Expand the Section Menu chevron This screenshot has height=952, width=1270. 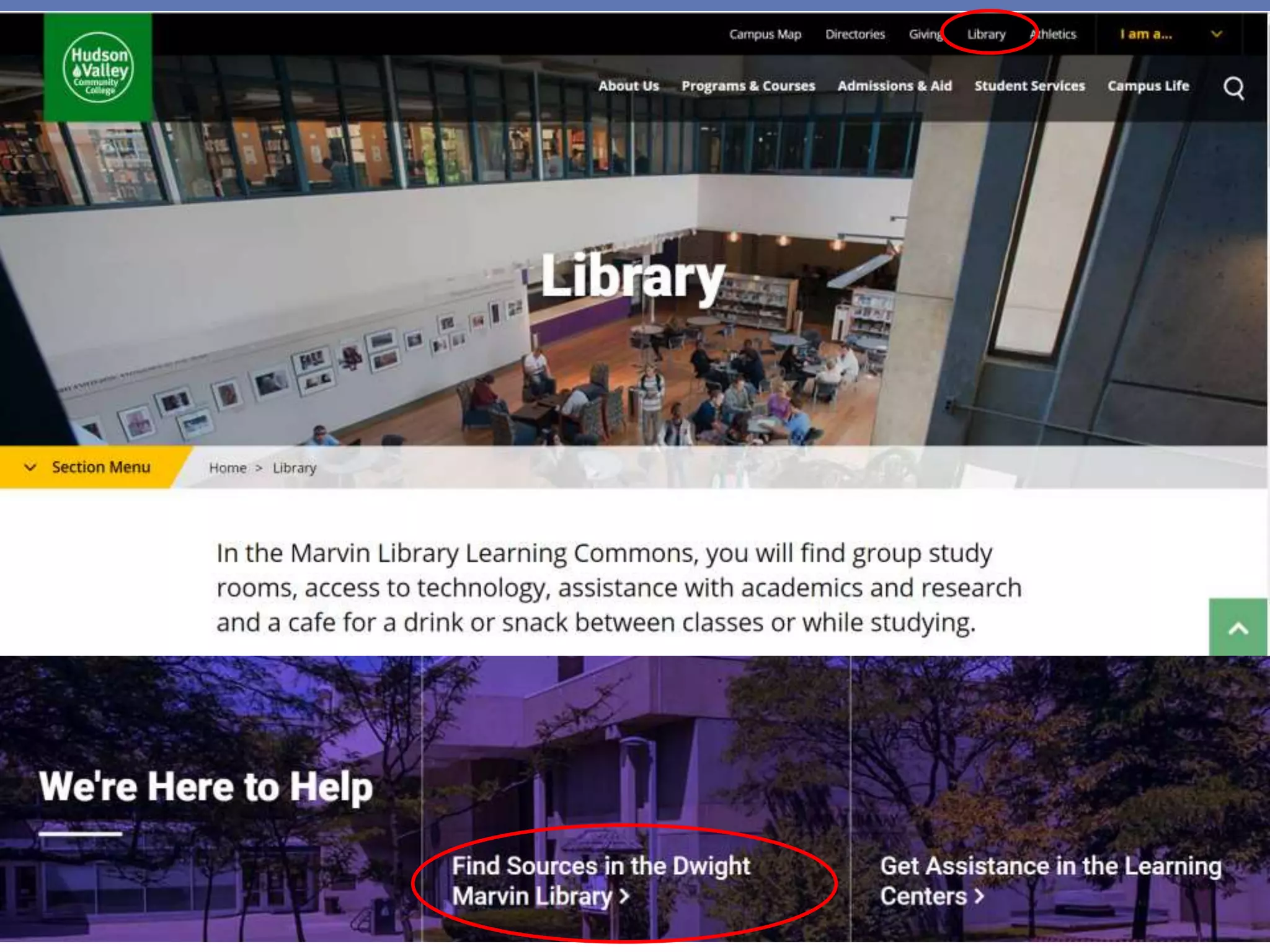pyautogui.click(x=30, y=467)
